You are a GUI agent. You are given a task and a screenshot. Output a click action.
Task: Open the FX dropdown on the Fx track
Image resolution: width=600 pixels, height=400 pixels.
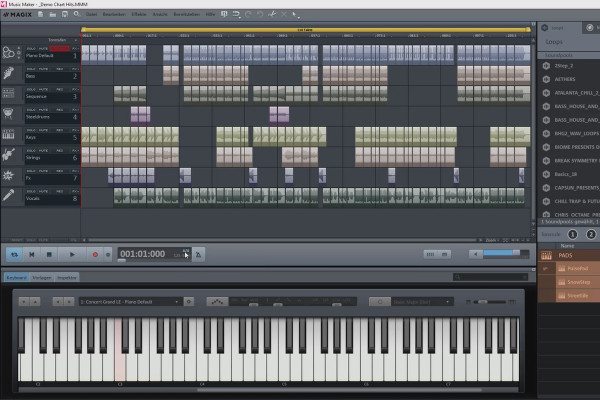[75, 171]
